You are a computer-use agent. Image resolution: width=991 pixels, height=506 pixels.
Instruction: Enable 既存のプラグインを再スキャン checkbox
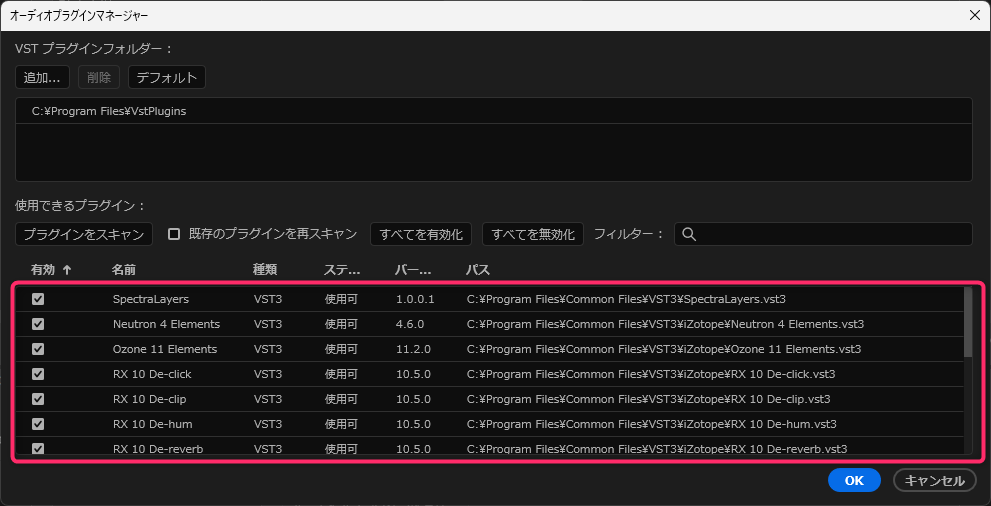pyautogui.click(x=174, y=234)
